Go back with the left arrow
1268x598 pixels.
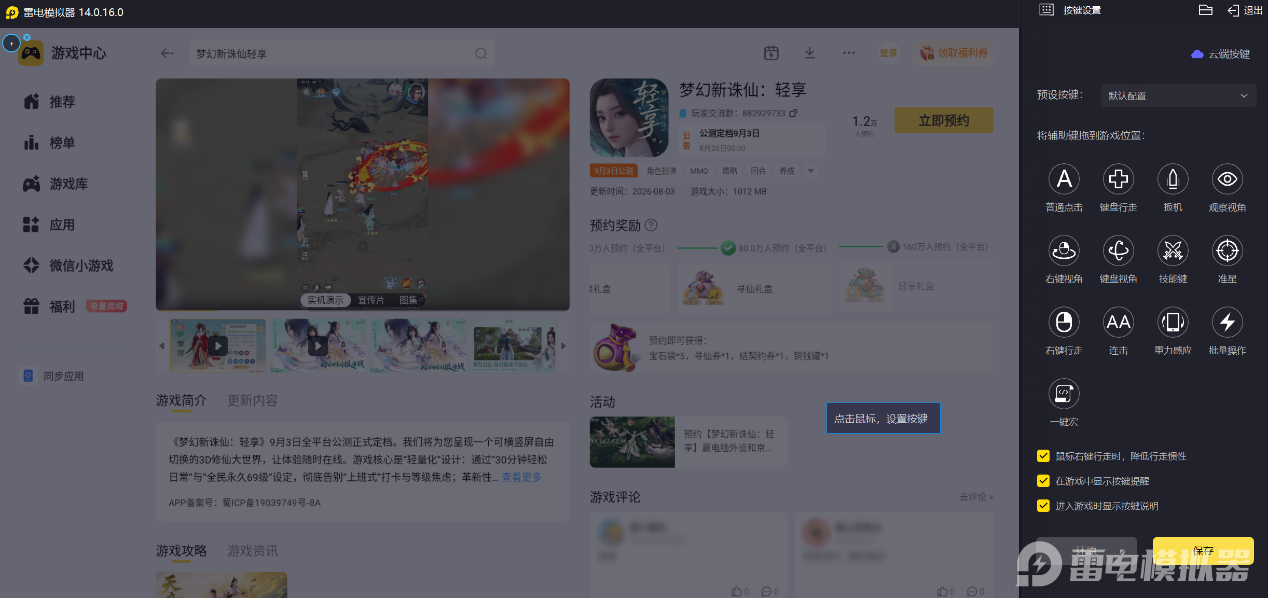(167, 53)
